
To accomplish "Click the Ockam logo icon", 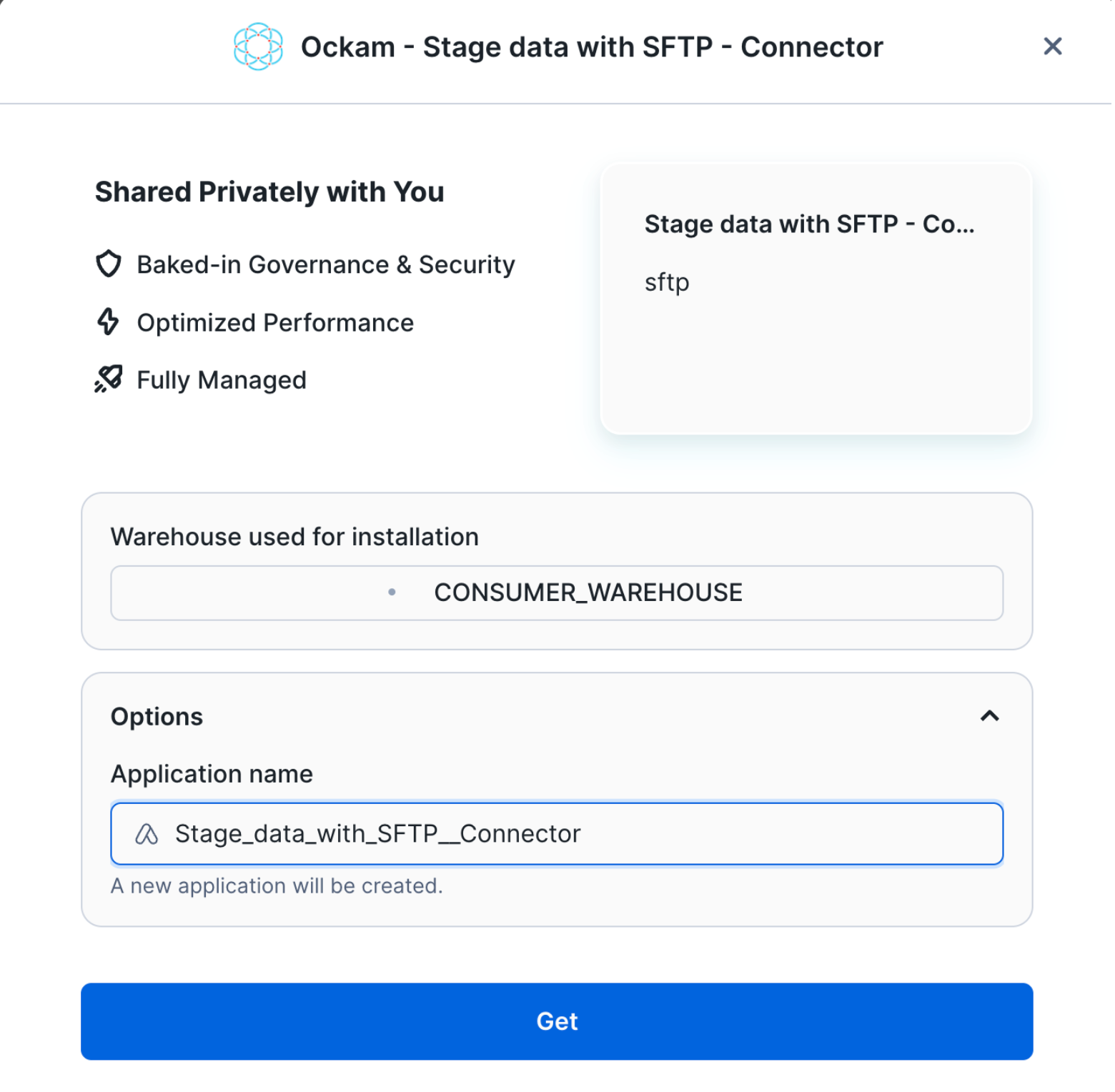I will coord(258,47).
